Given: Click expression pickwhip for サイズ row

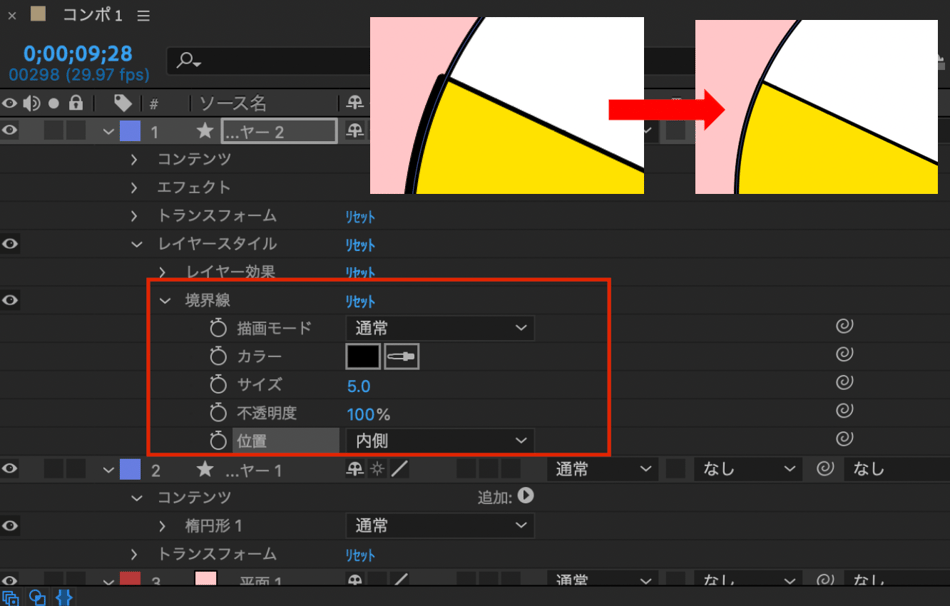Looking at the screenshot, I should click(845, 382).
